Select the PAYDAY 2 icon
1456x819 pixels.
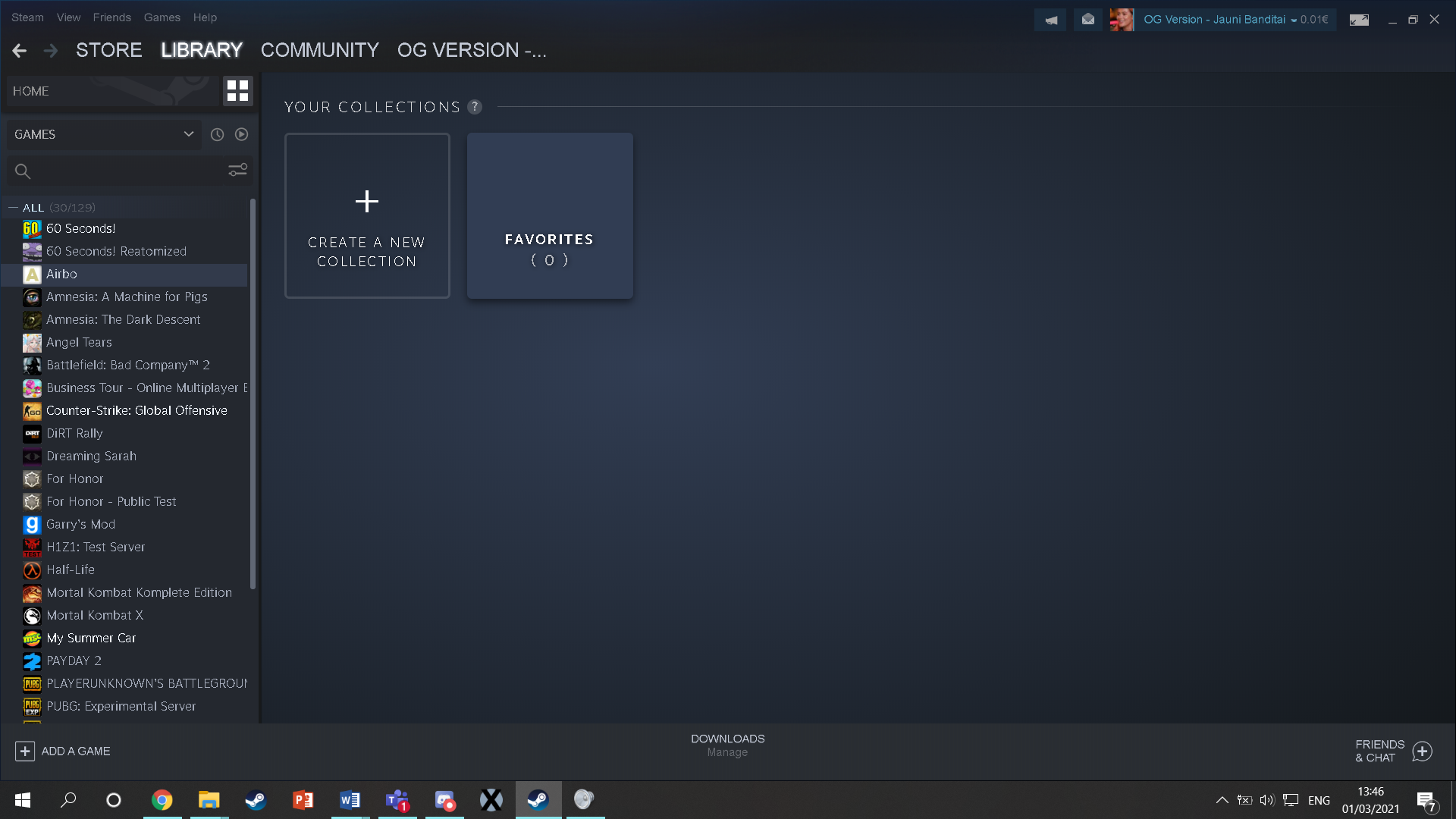(32, 661)
